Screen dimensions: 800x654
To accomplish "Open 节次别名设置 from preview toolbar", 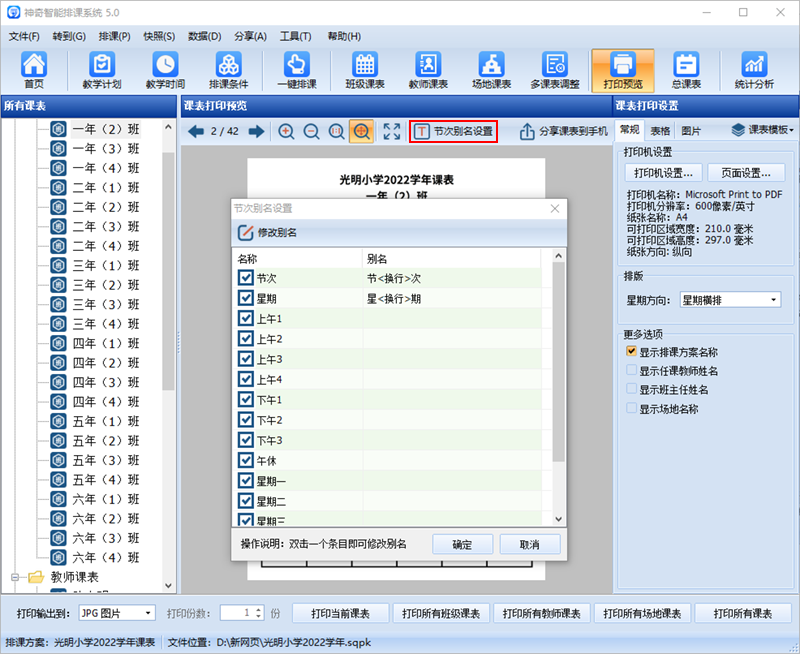I will click(453, 132).
